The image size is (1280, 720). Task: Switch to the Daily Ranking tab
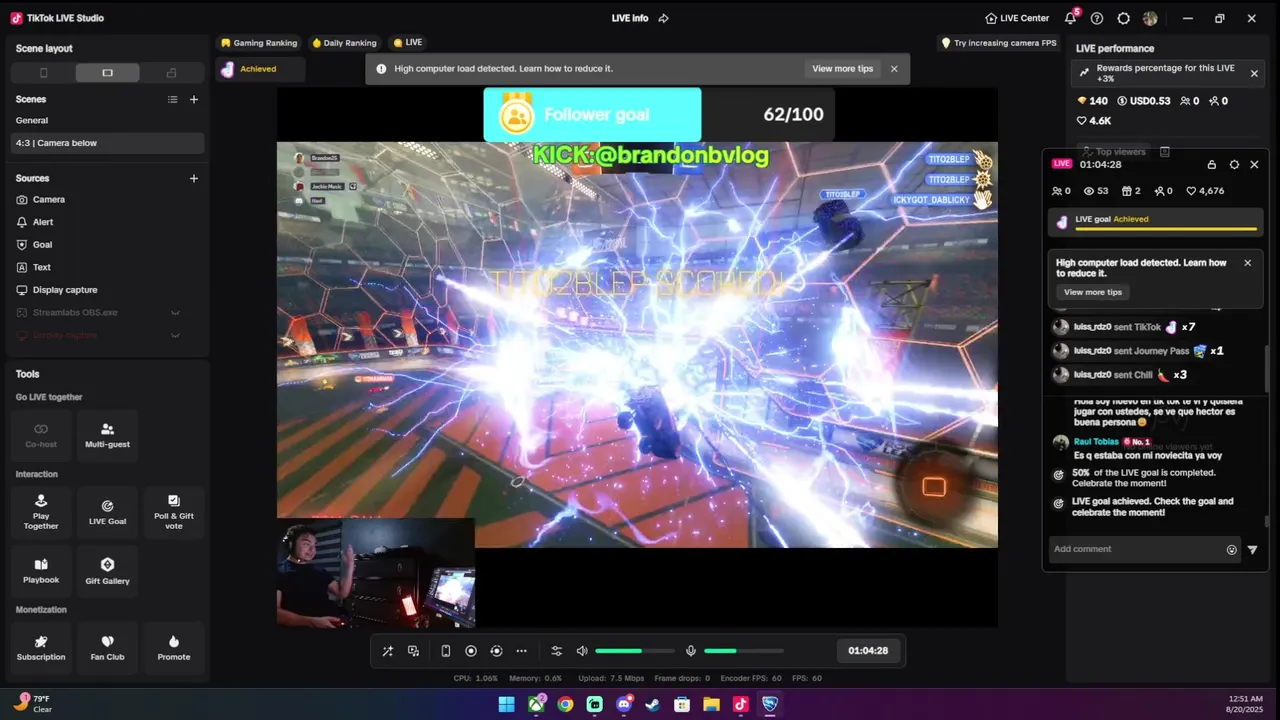tap(344, 43)
